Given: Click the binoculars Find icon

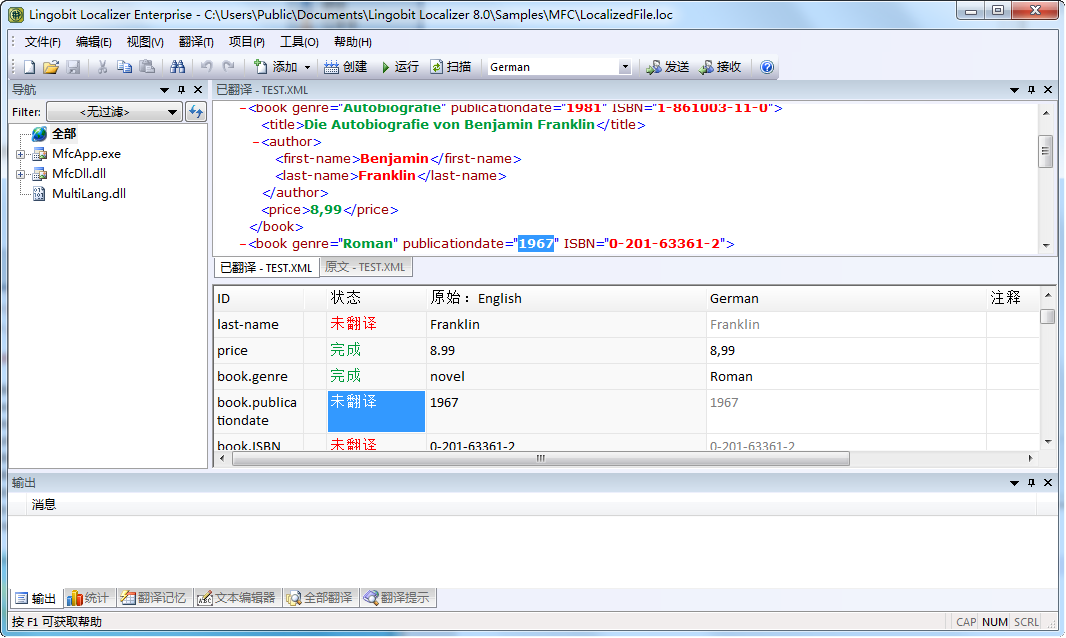Looking at the screenshot, I should (x=177, y=67).
